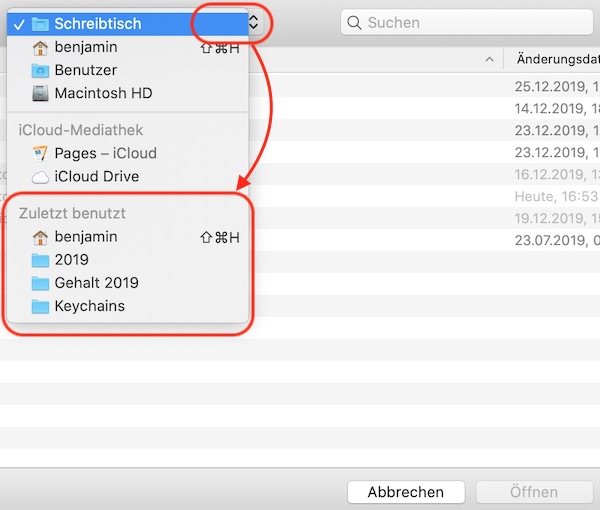Viewport: 600px width, 510px height.
Task: Select Benutzer folder entry
Action: click(128, 70)
